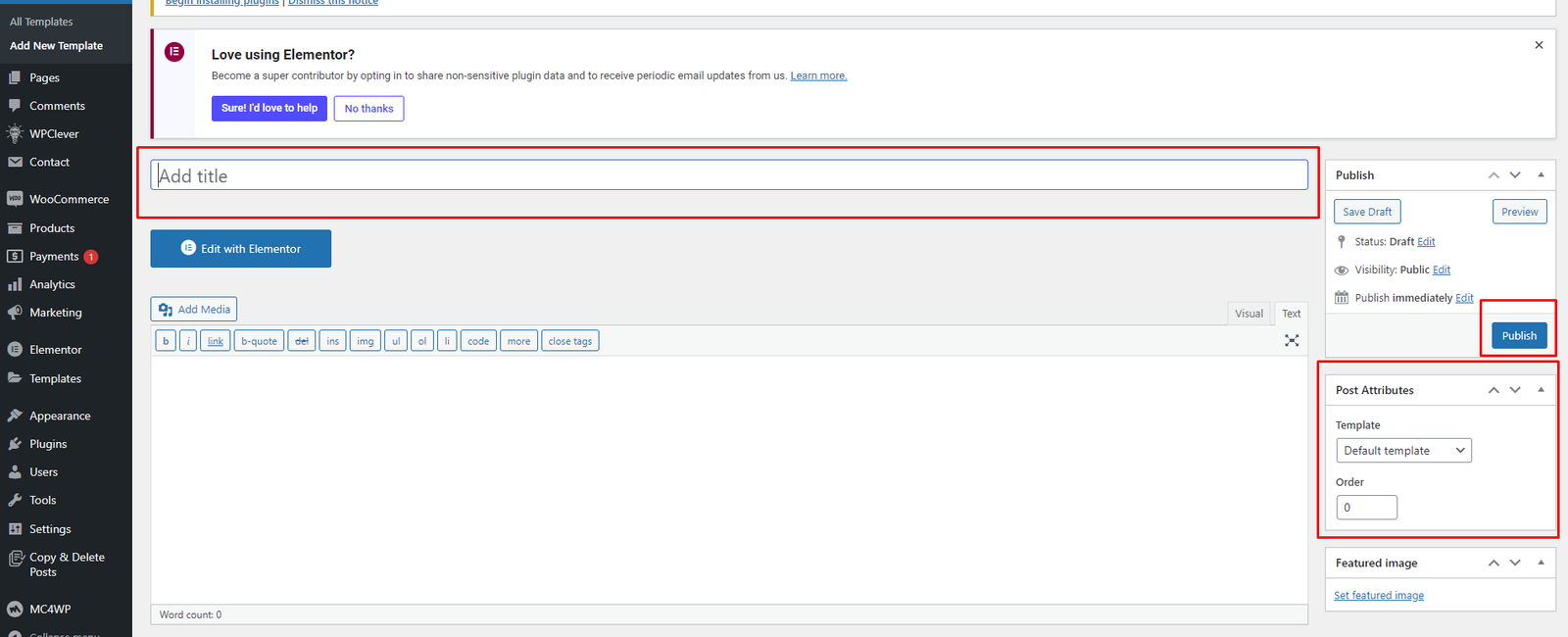
Task: Open the Default template dropdown
Action: 1403,451
